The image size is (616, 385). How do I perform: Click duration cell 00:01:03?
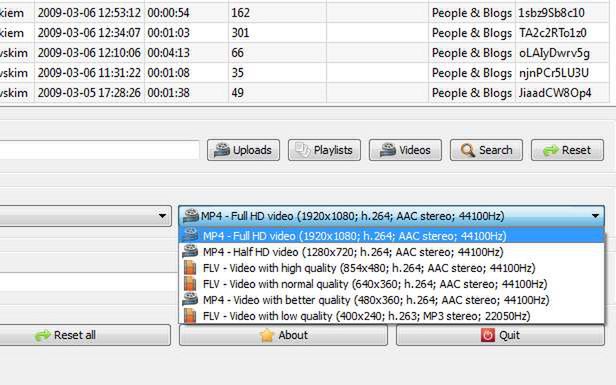pos(187,33)
